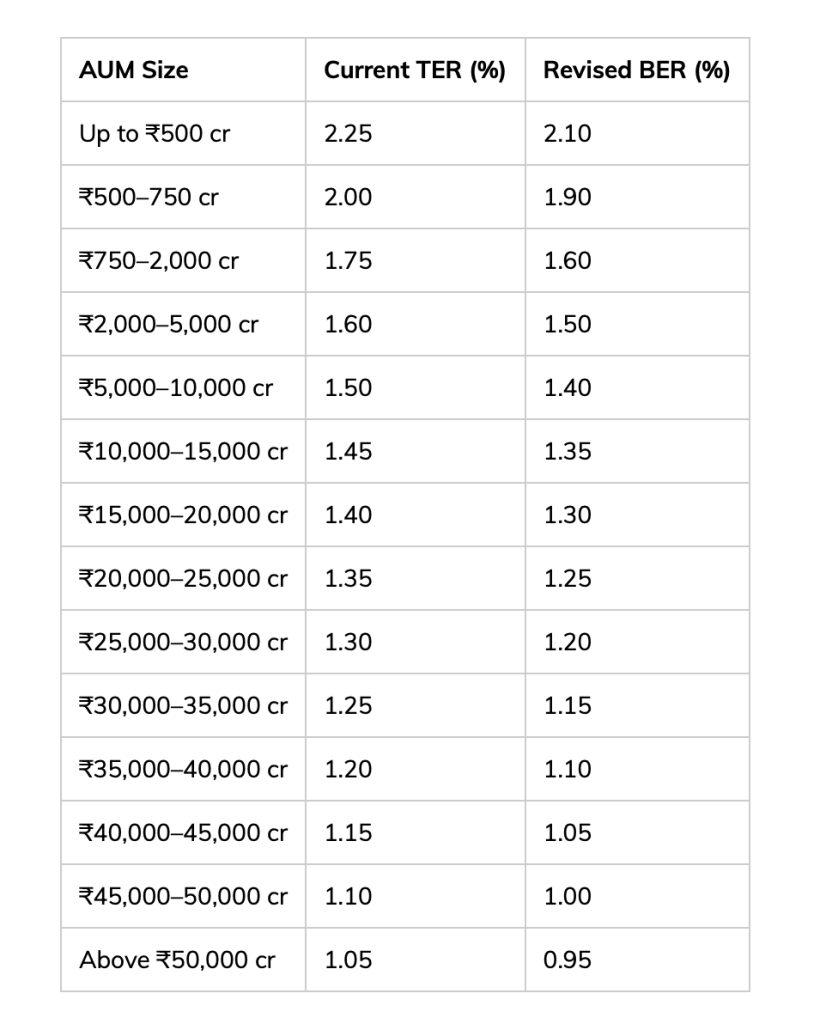Image resolution: width=826 pixels, height=1024 pixels.
Task: Click the ₹20,000–25,000 cr cell
Action: (183, 578)
